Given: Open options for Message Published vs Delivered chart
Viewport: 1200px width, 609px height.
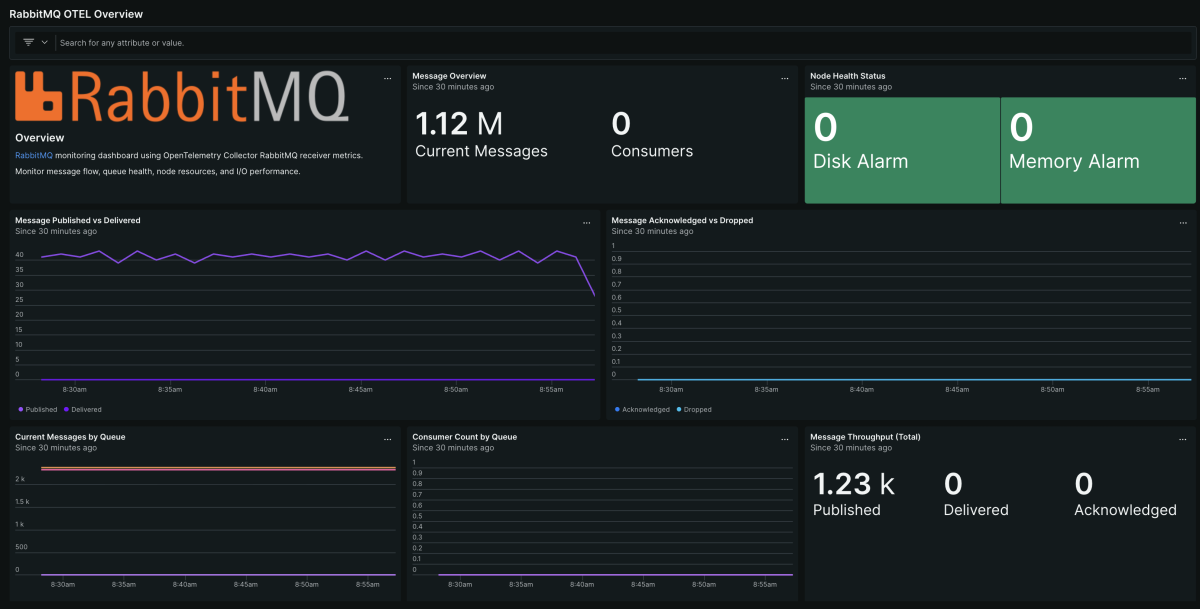Looking at the screenshot, I should 587,222.
